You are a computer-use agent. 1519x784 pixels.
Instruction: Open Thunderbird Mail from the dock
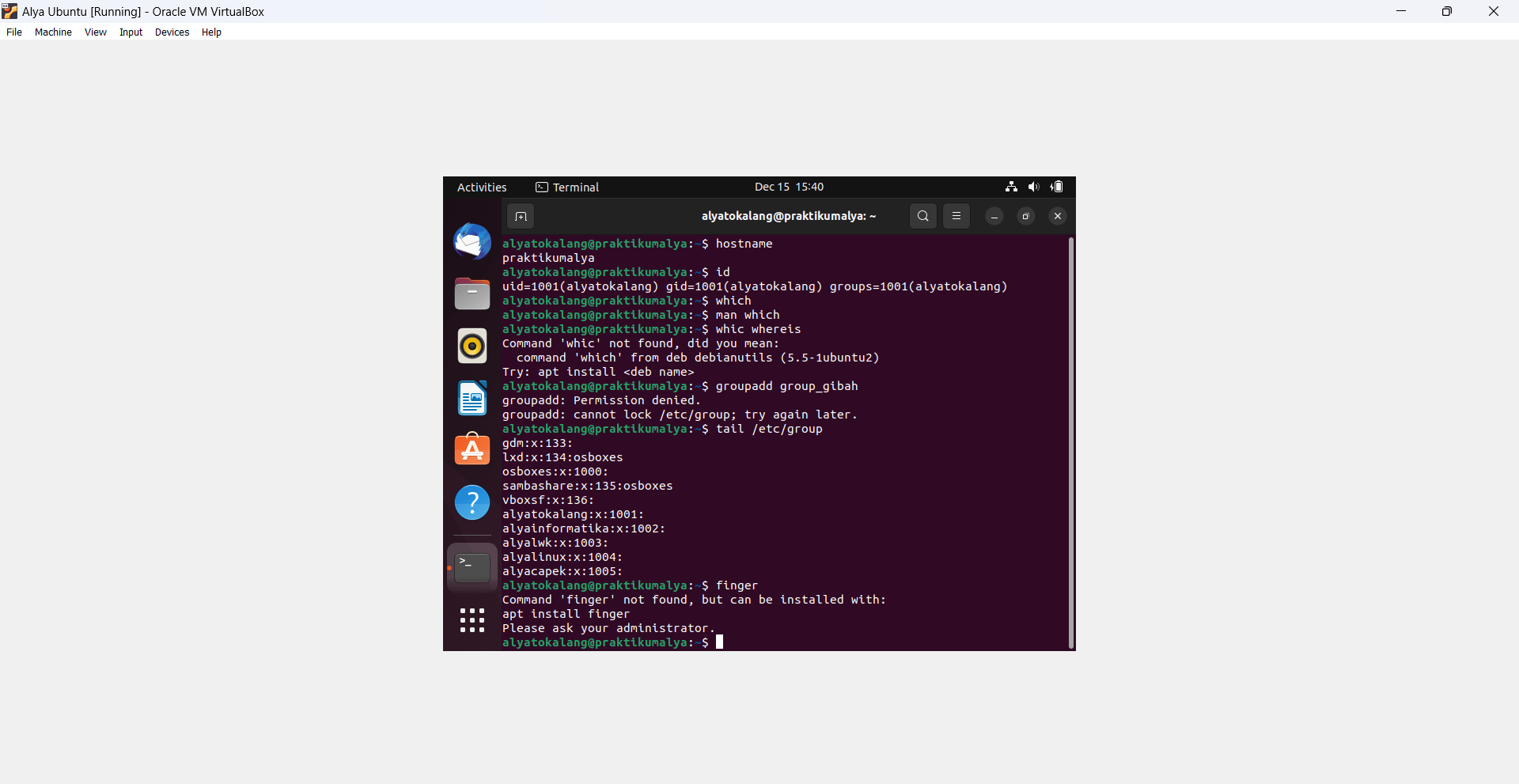[472, 241]
